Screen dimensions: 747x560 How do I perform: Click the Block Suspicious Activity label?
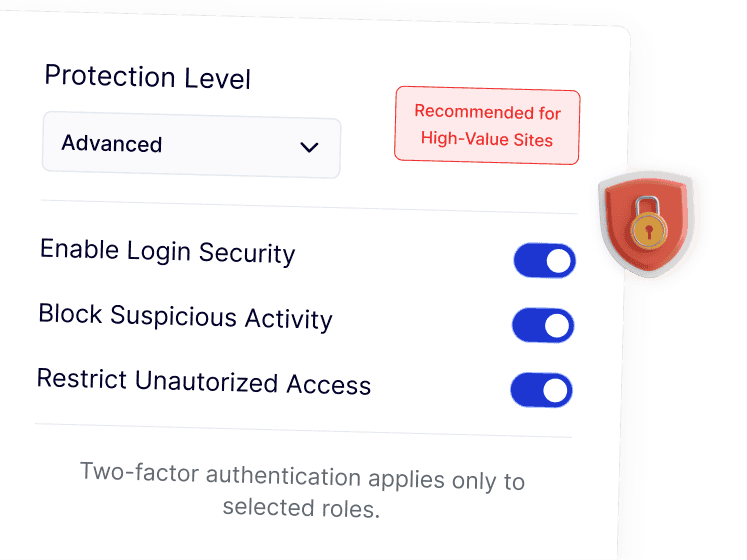pyautogui.click(x=185, y=317)
